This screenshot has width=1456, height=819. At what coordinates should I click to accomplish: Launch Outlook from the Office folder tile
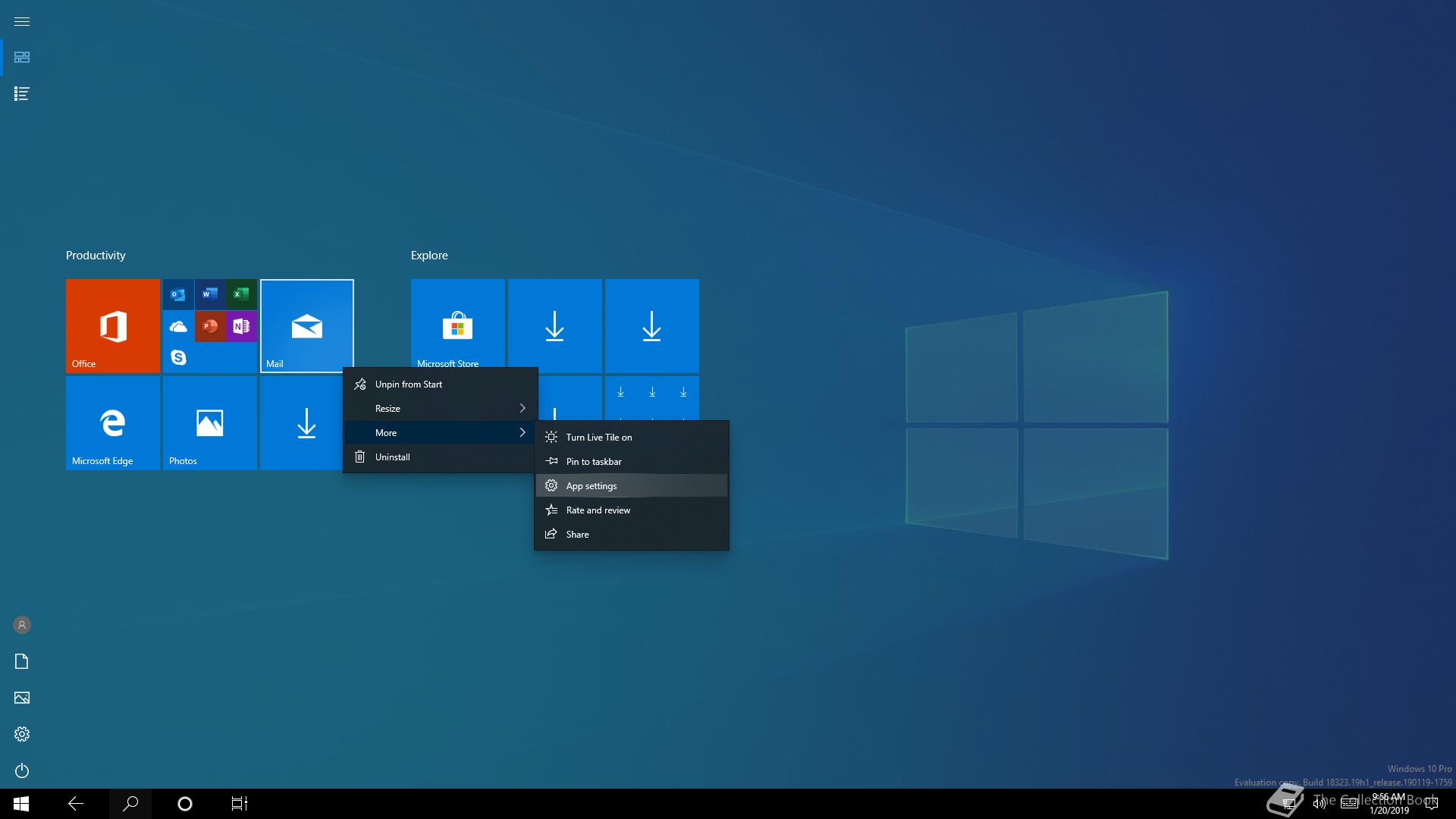tap(178, 294)
